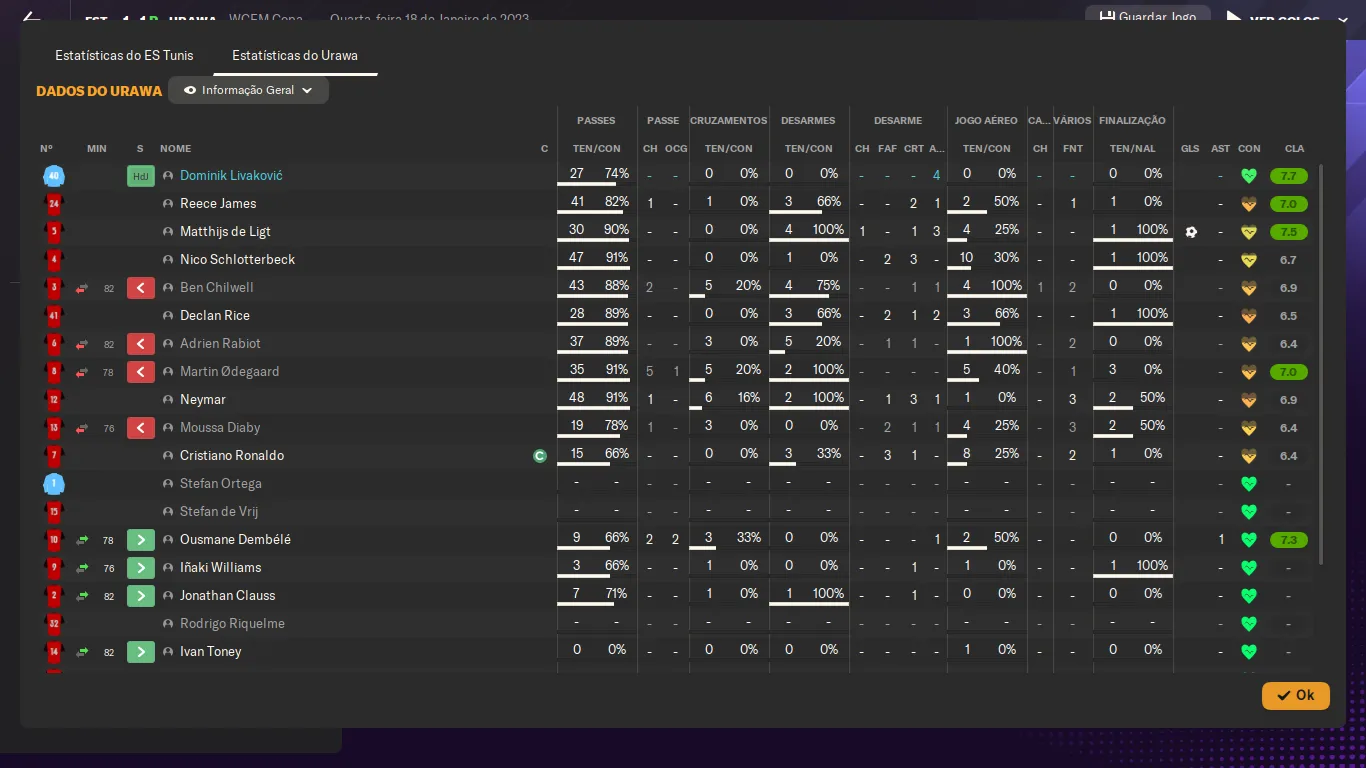
Task: Confirm with the Ok button
Action: coord(1295,695)
